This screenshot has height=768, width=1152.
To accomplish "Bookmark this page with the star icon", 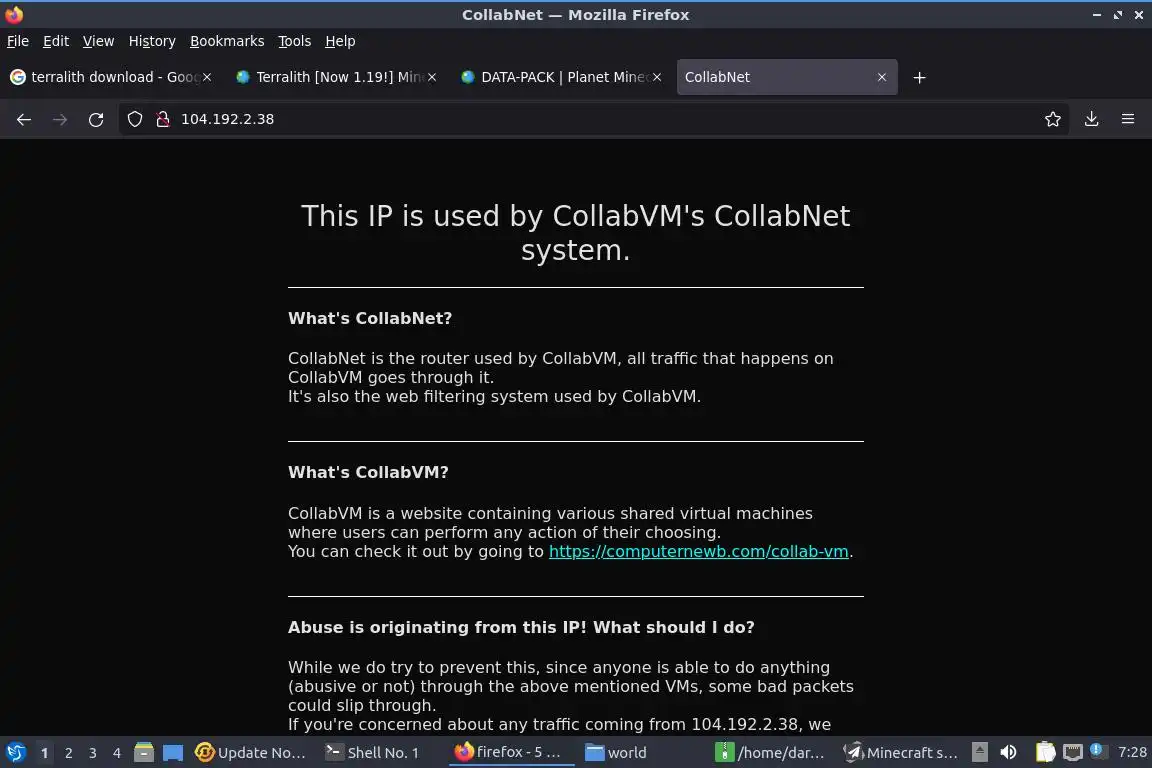I will tap(1053, 119).
